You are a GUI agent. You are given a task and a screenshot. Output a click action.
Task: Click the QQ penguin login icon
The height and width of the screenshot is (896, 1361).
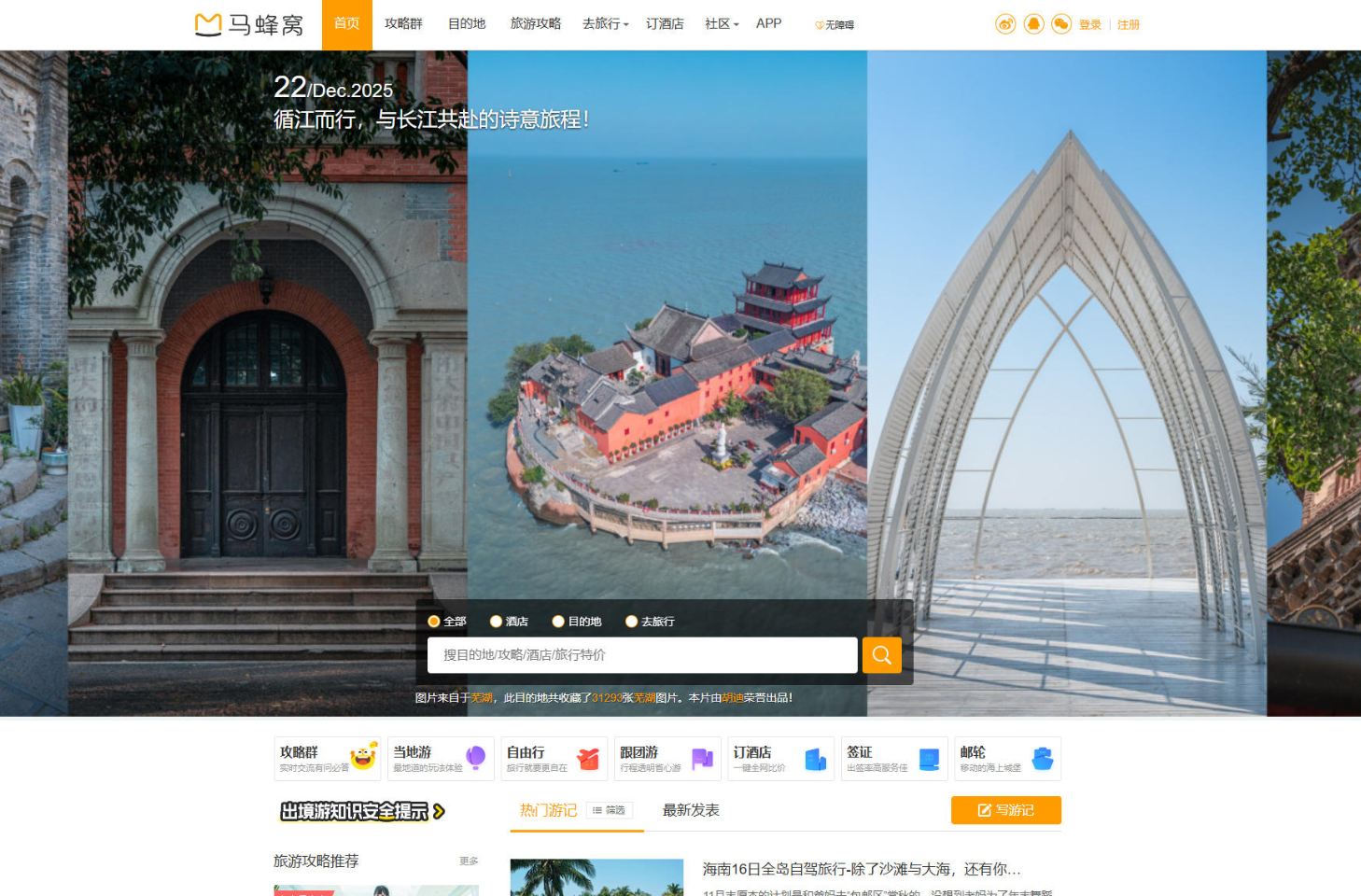(1033, 24)
